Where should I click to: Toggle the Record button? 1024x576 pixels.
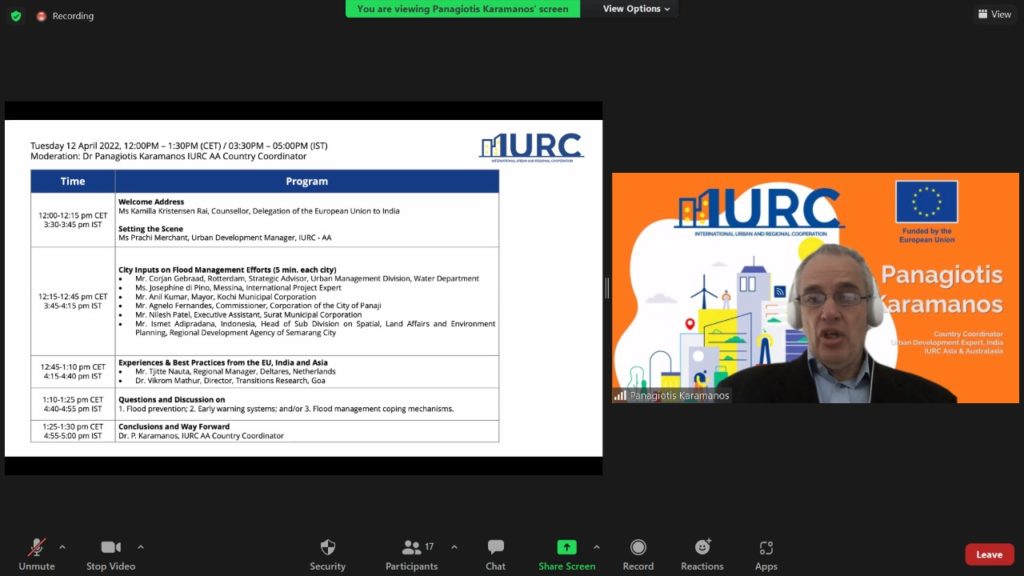(x=638, y=548)
